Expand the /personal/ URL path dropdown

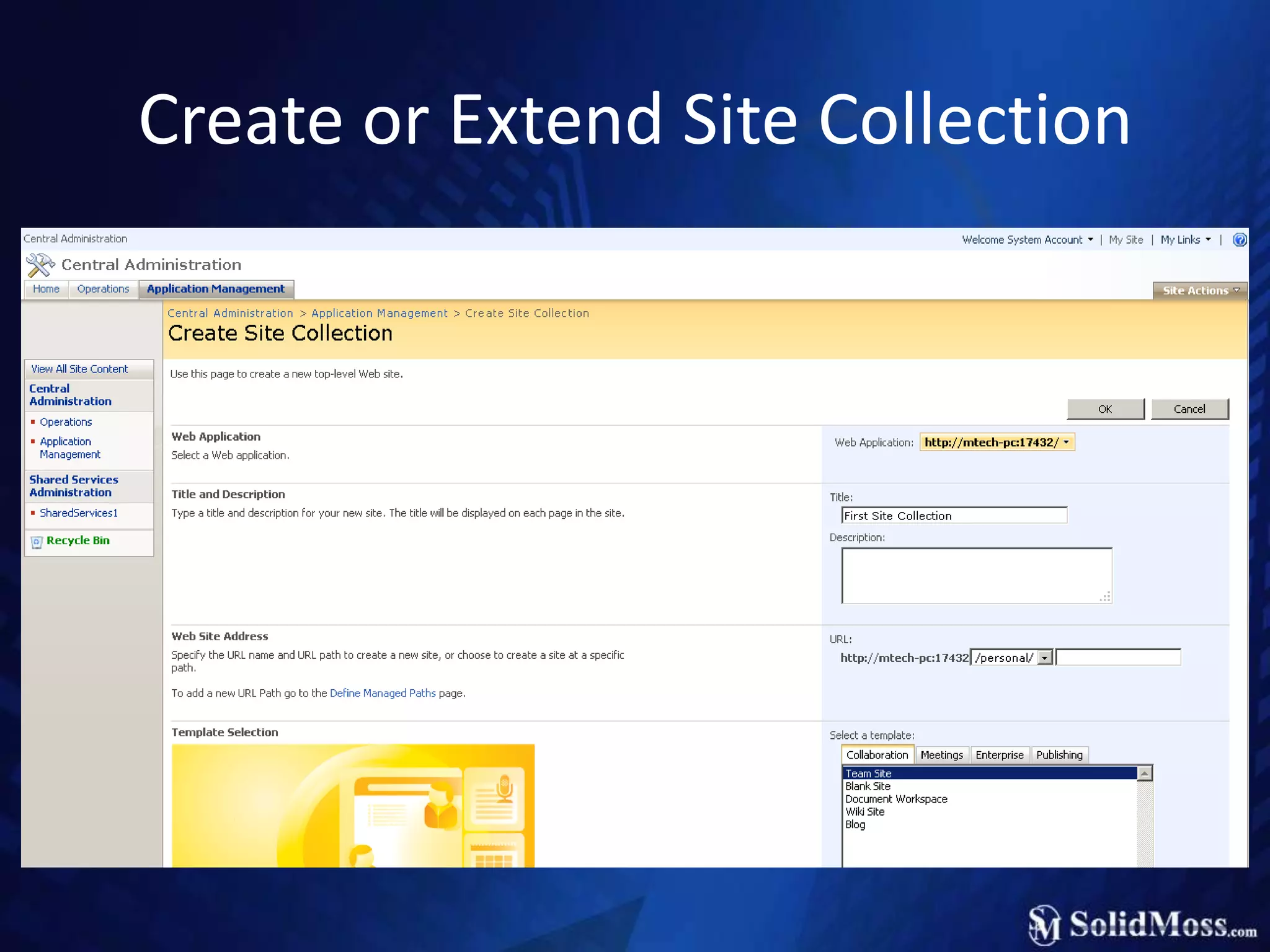coord(1046,658)
